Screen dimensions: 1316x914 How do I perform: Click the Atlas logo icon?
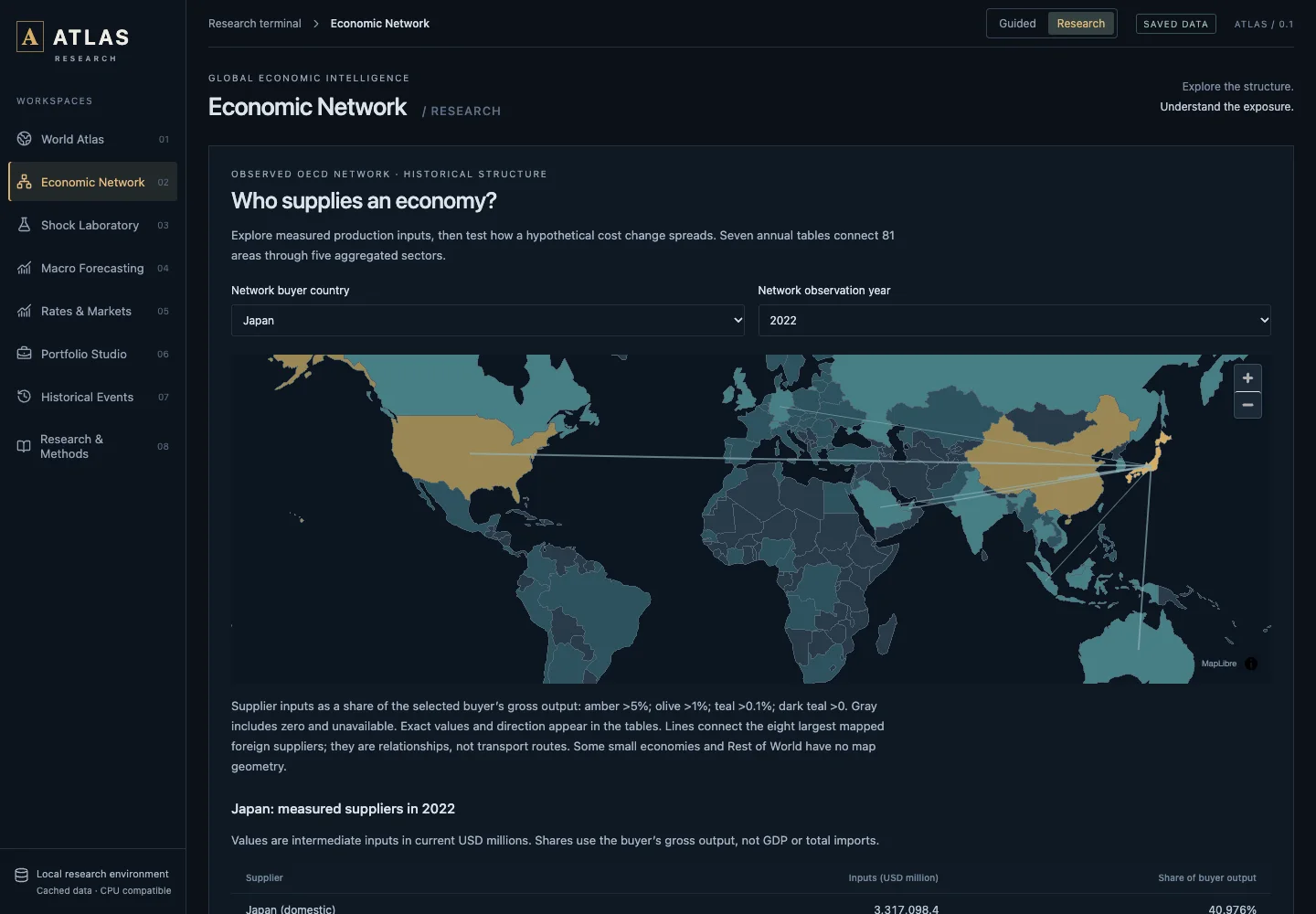(x=30, y=37)
